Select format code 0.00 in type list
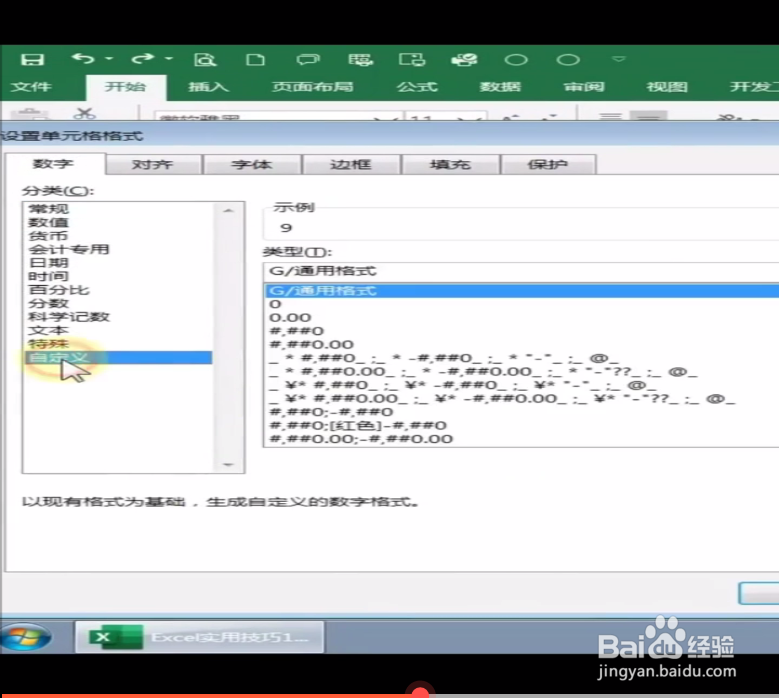The height and width of the screenshot is (698, 779). pos(290,317)
